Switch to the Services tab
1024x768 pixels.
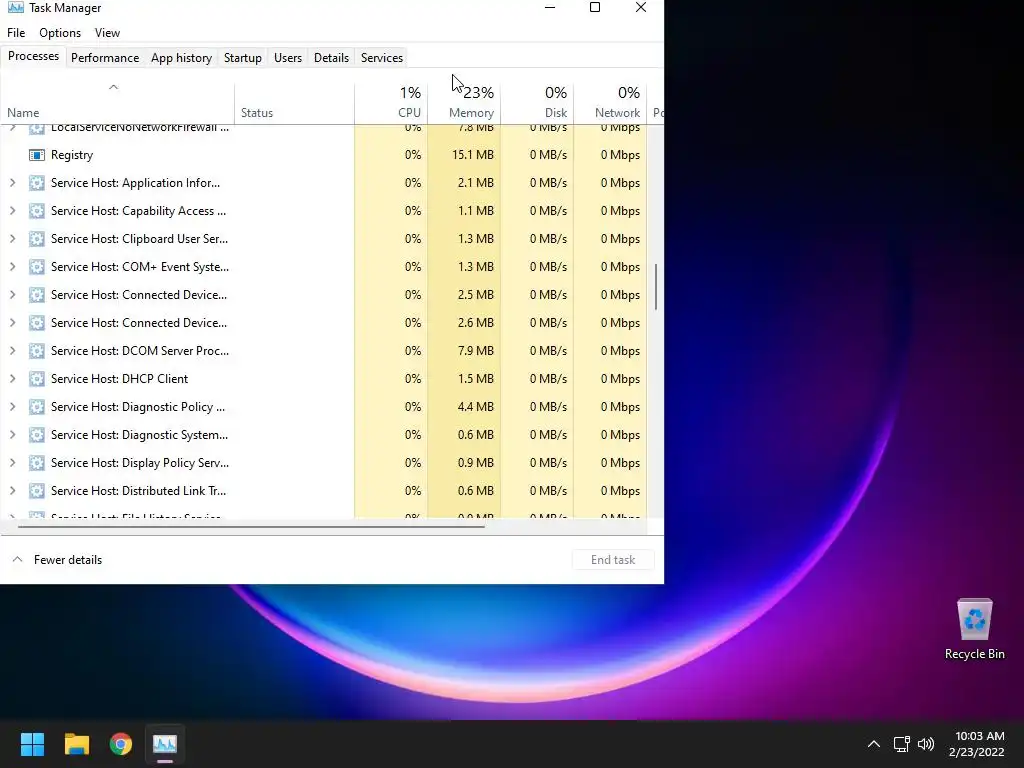tap(382, 57)
